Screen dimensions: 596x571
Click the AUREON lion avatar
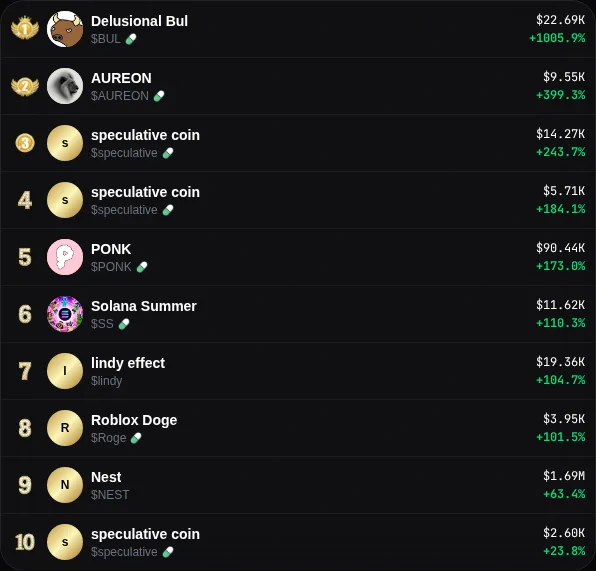click(x=65, y=86)
